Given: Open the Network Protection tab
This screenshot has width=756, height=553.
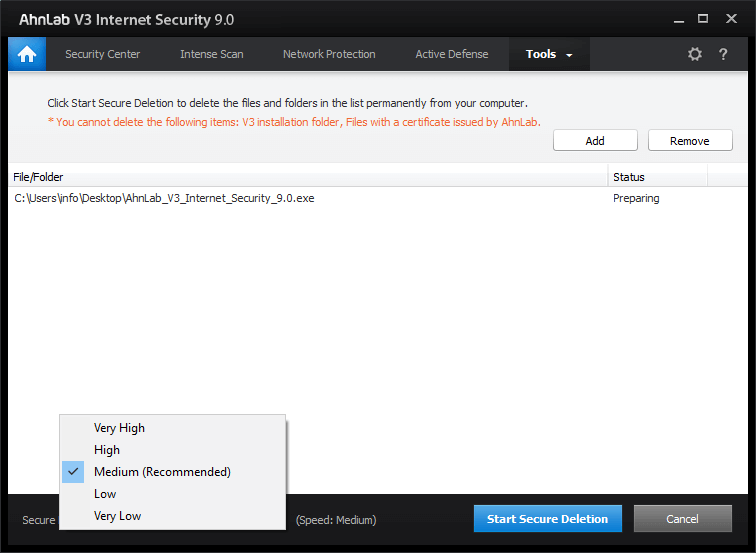Looking at the screenshot, I should pos(329,54).
